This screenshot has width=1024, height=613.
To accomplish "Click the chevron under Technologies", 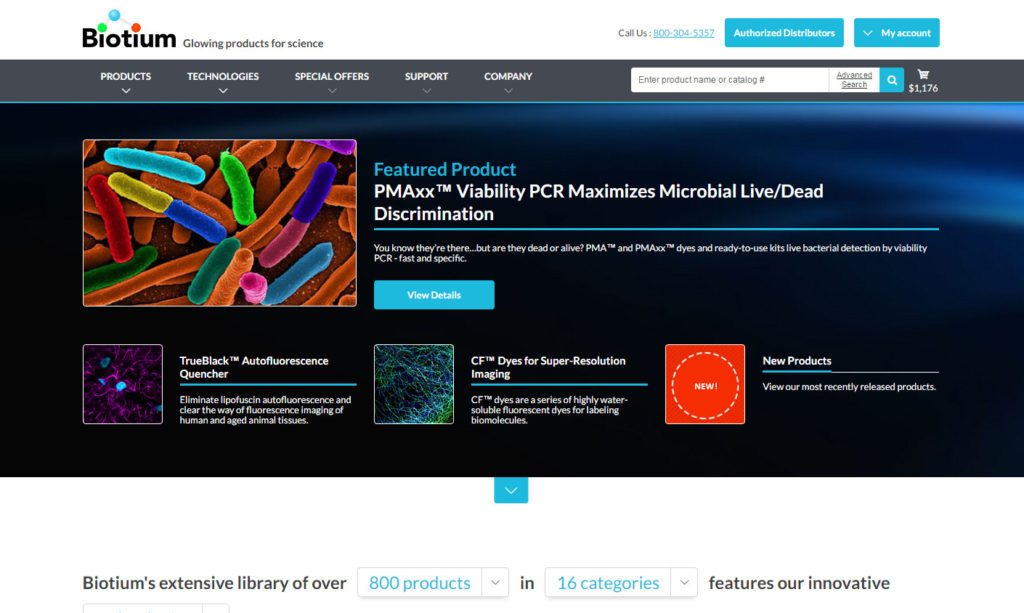I will [x=223, y=91].
